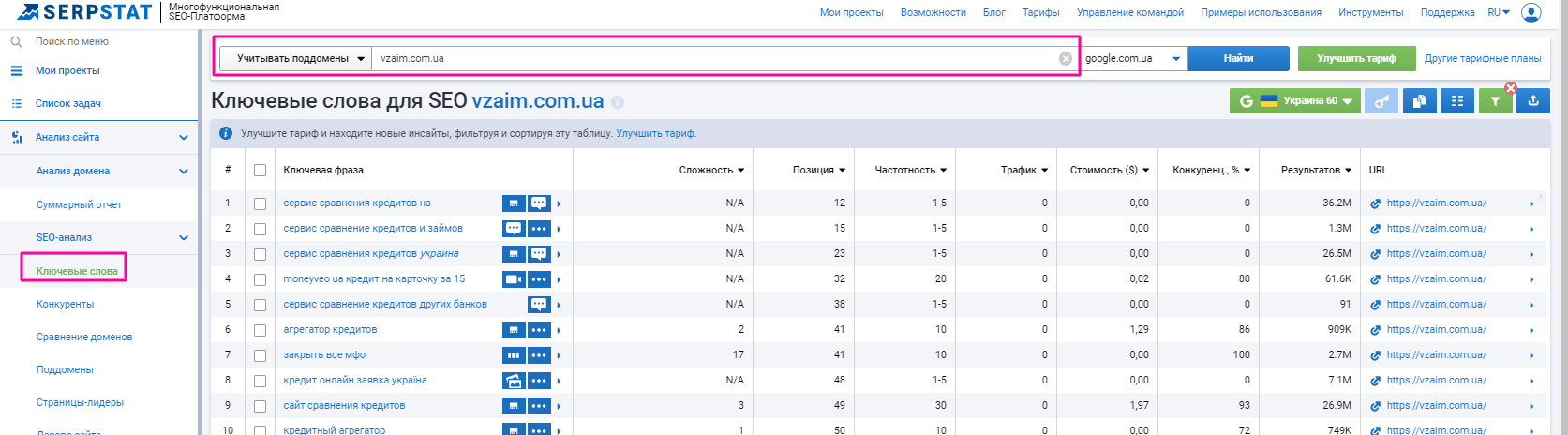Click speech bubble icon for row 1 keyword
The height and width of the screenshot is (435, 1568).
click(x=539, y=202)
